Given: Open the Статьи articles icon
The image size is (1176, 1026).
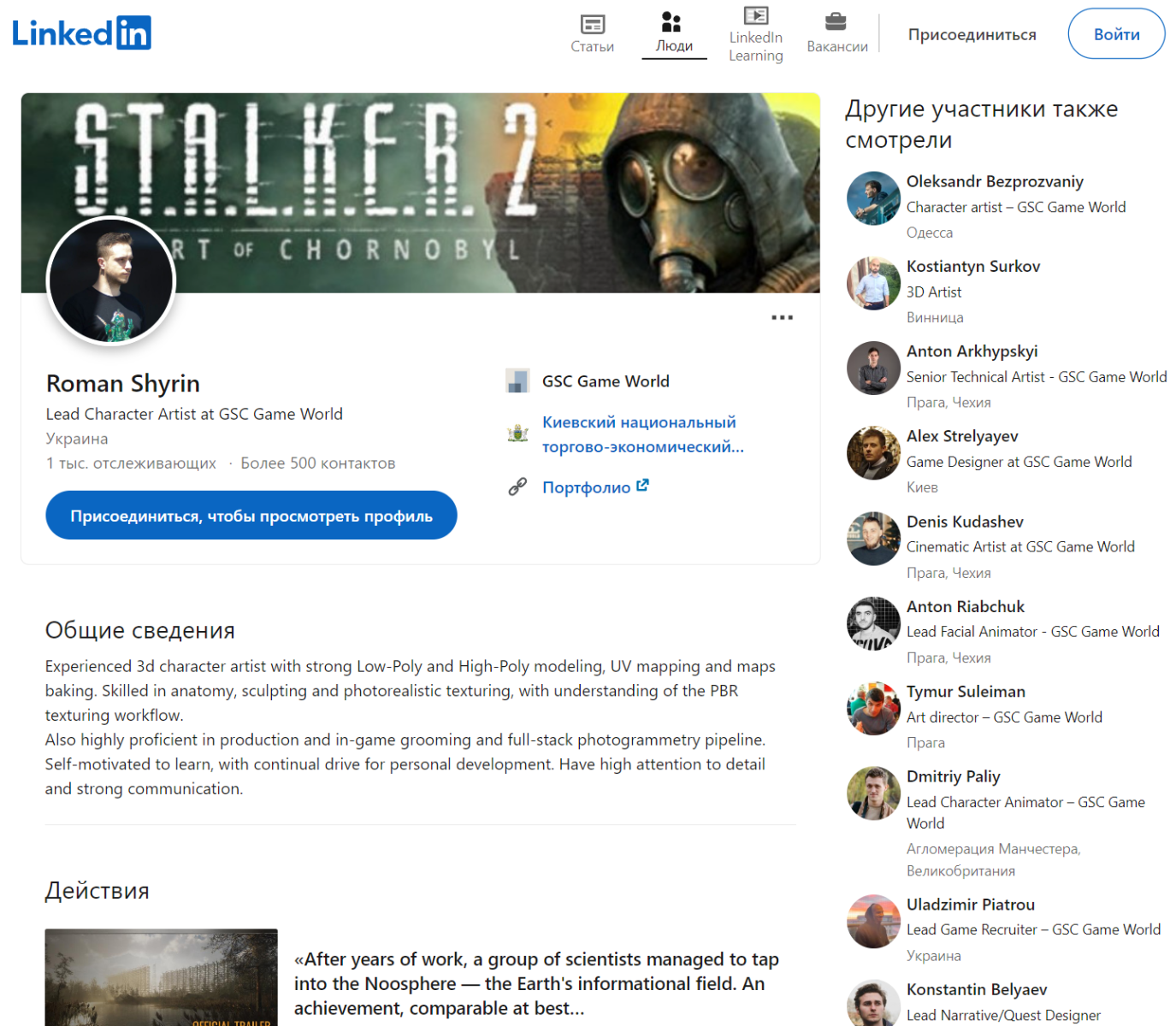Looking at the screenshot, I should pos(592,25).
